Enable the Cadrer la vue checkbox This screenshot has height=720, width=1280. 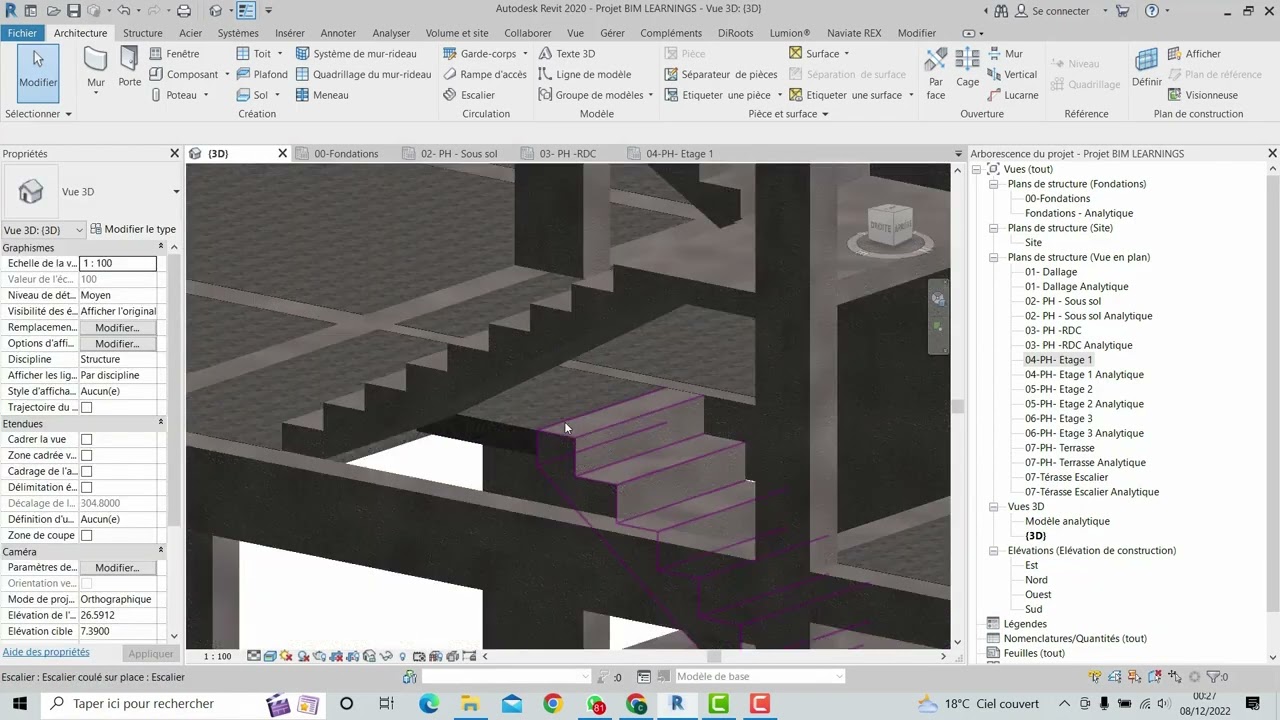tap(86, 439)
